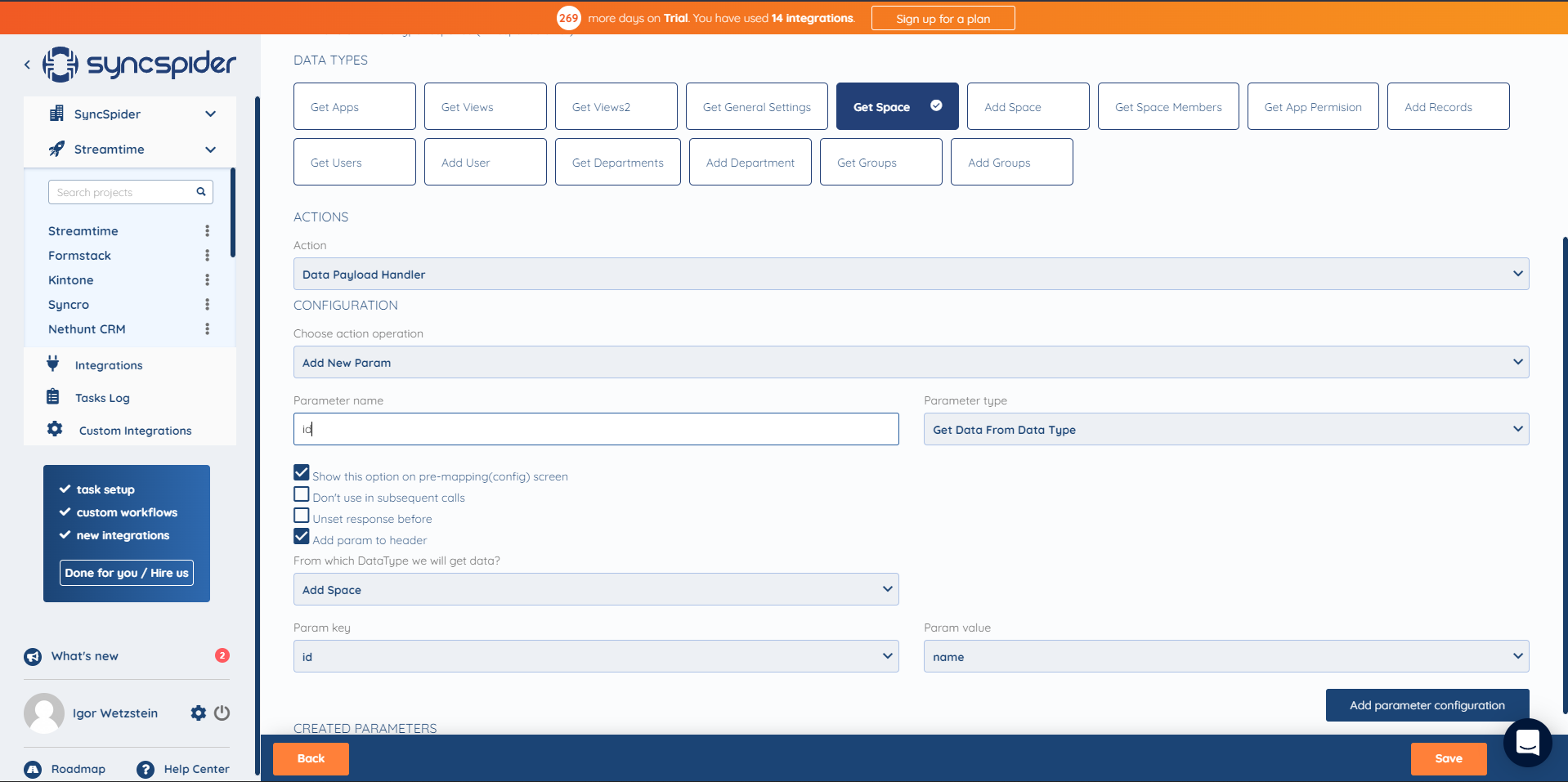Click Sign up for a plan
The image size is (1568, 782).
[x=943, y=18]
